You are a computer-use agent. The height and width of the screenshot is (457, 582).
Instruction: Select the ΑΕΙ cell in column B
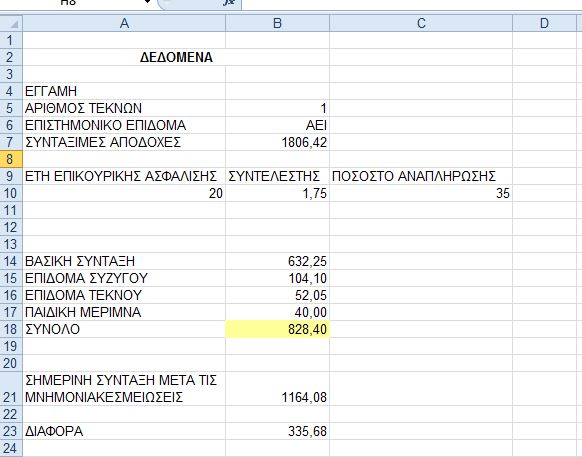tap(277, 125)
